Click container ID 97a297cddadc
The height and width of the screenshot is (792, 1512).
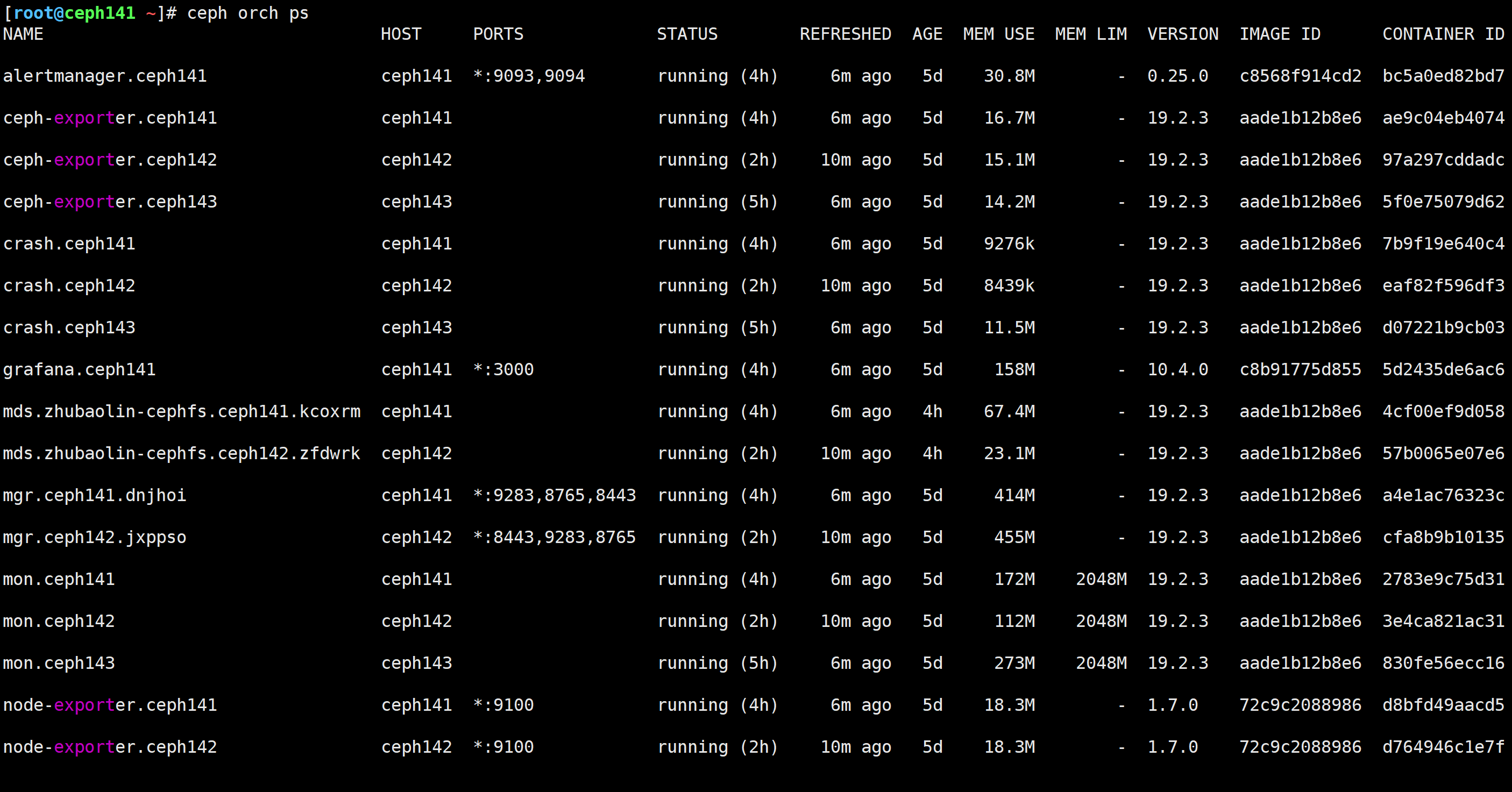(x=1443, y=160)
